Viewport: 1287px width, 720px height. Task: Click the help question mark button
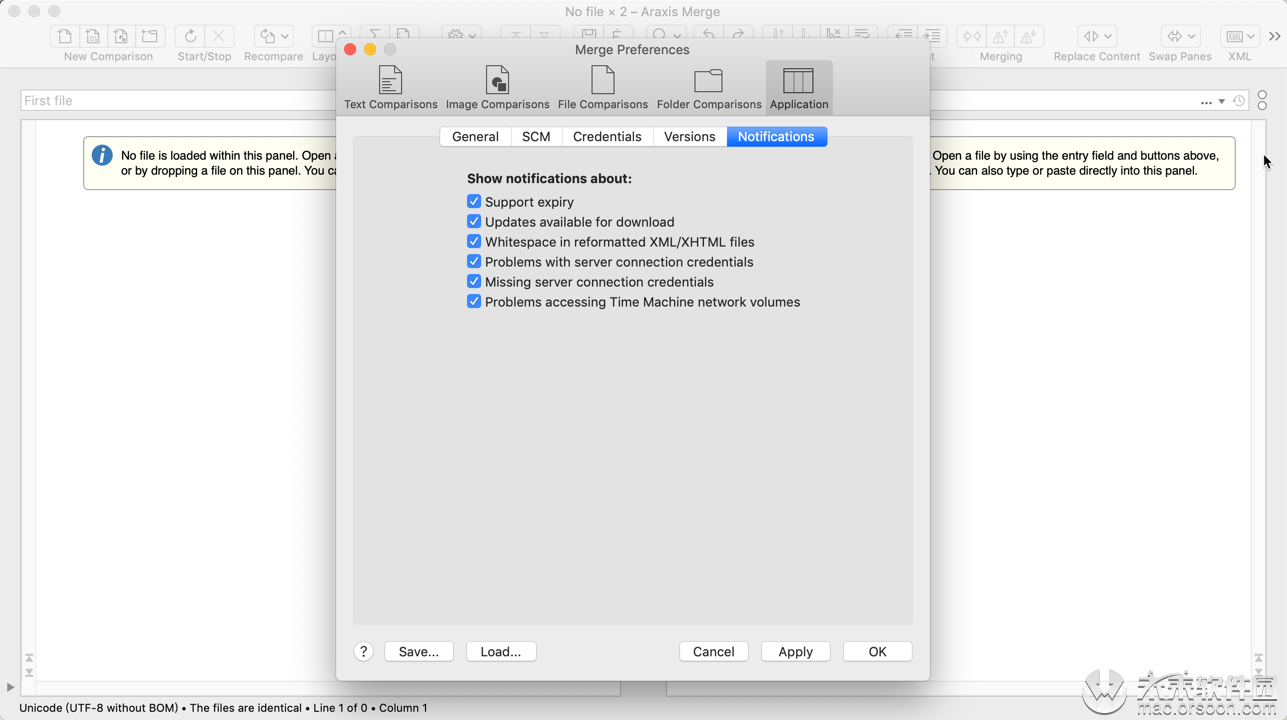click(364, 651)
